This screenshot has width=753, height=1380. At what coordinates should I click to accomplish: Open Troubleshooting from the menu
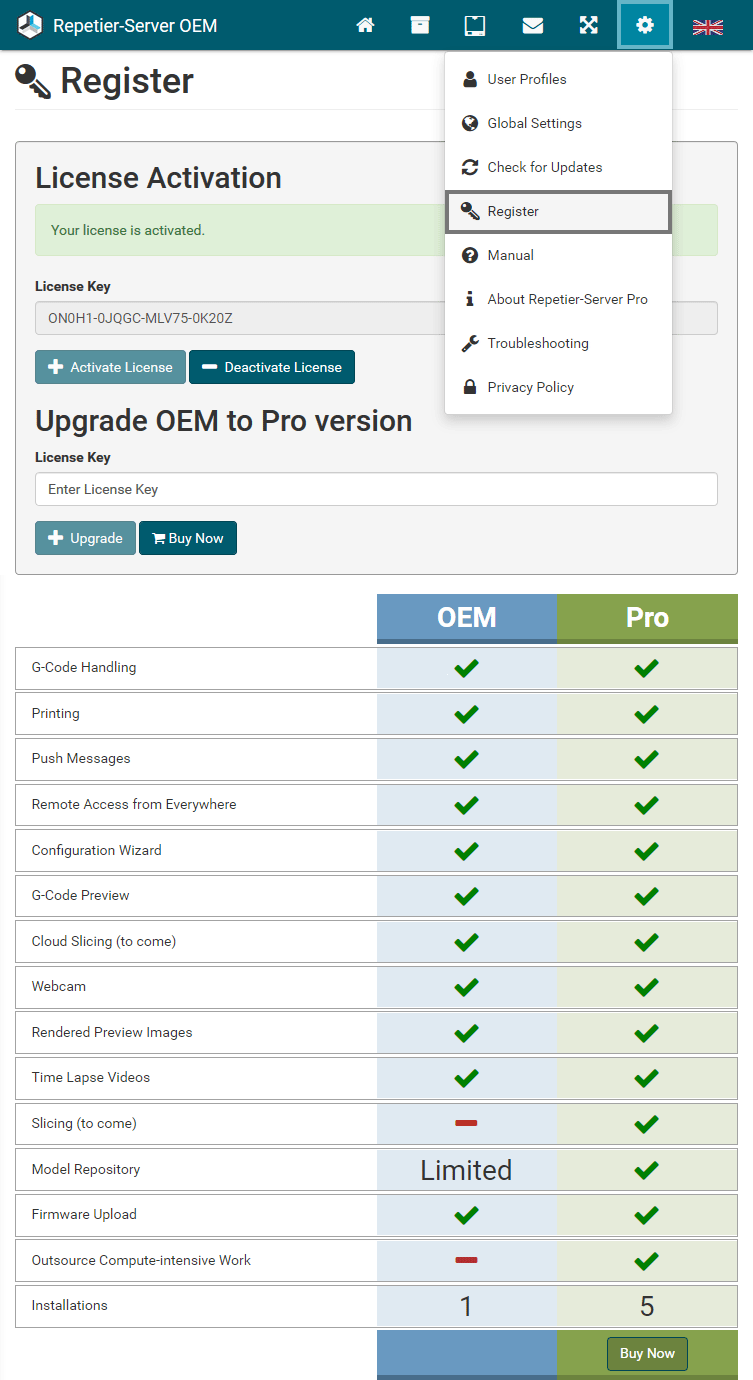[x=537, y=343]
